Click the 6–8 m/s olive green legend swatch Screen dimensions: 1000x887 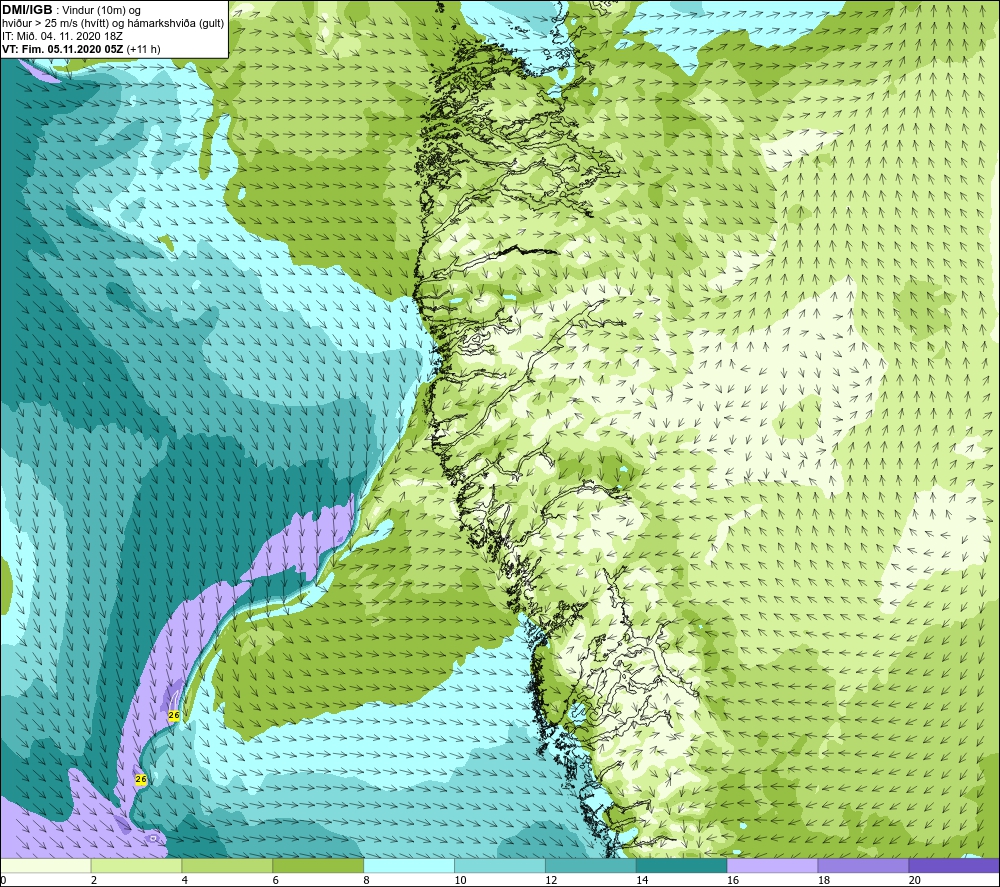pos(318,865)
